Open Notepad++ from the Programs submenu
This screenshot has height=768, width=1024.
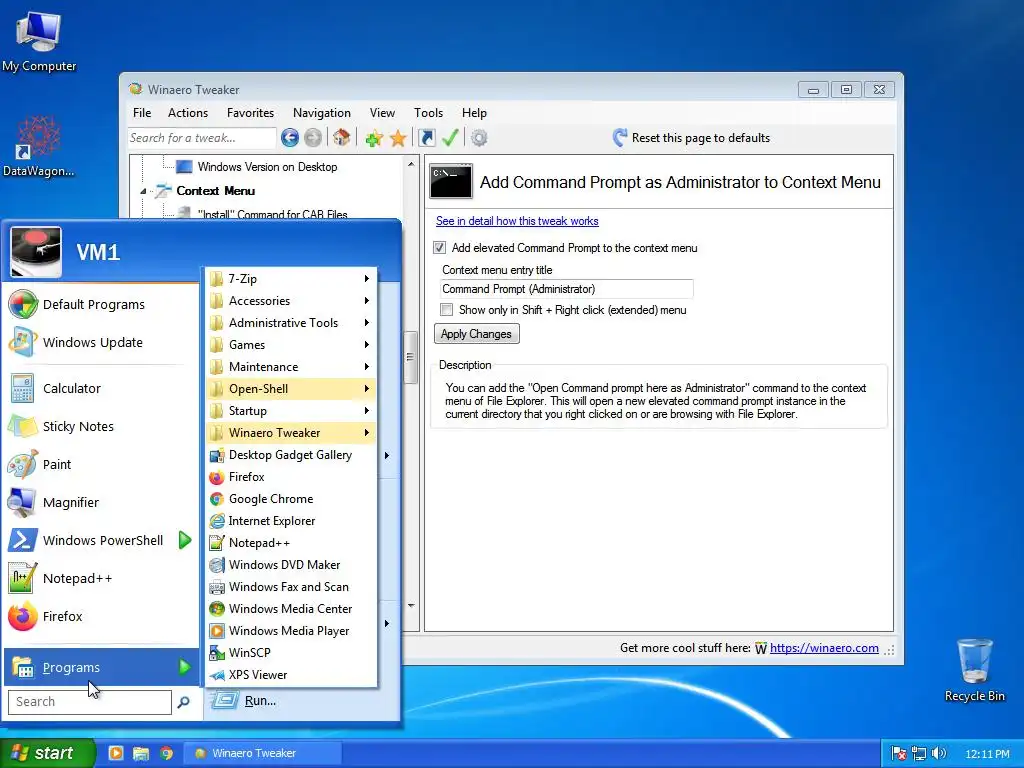point(291,543)
